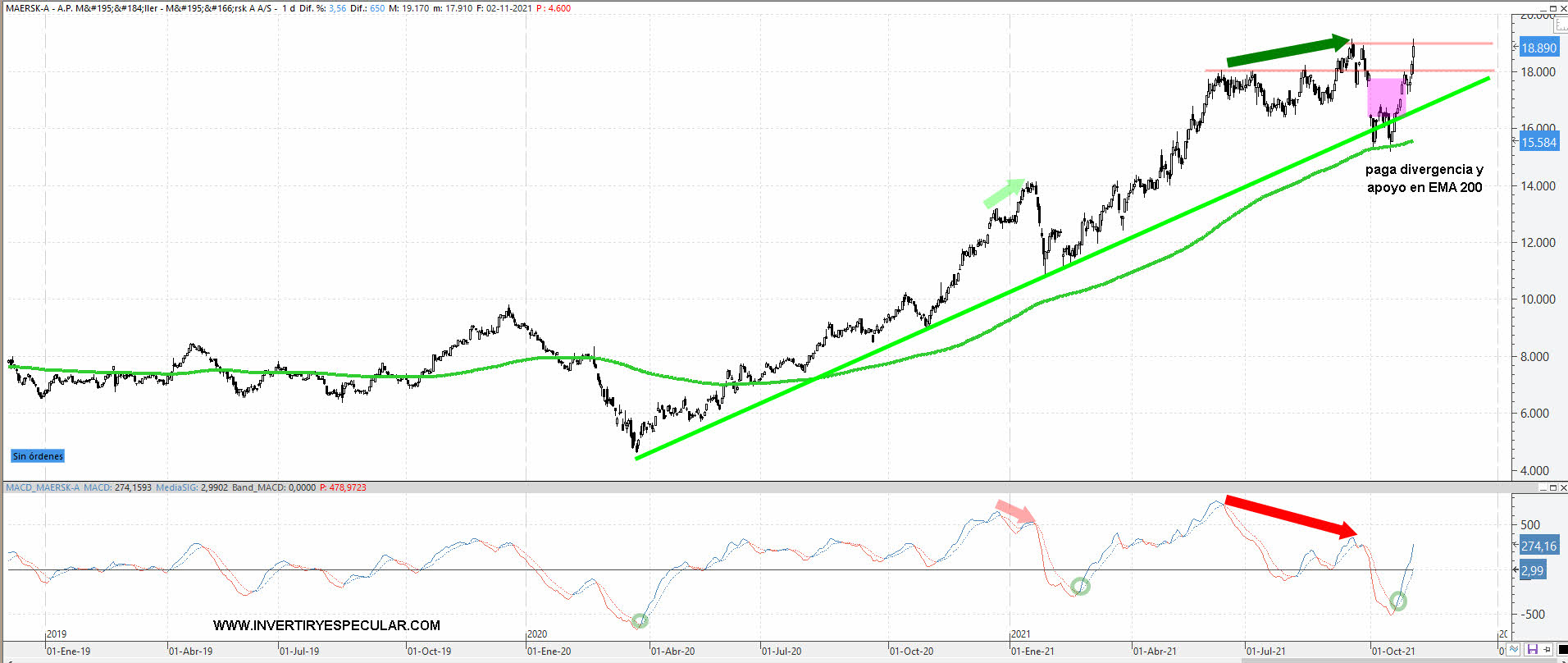The height and width of the screenshot is (663, 1568).
Task: Click the 01-Ene-21 date marker on timeline
Action: click(x=1032, y=652)
